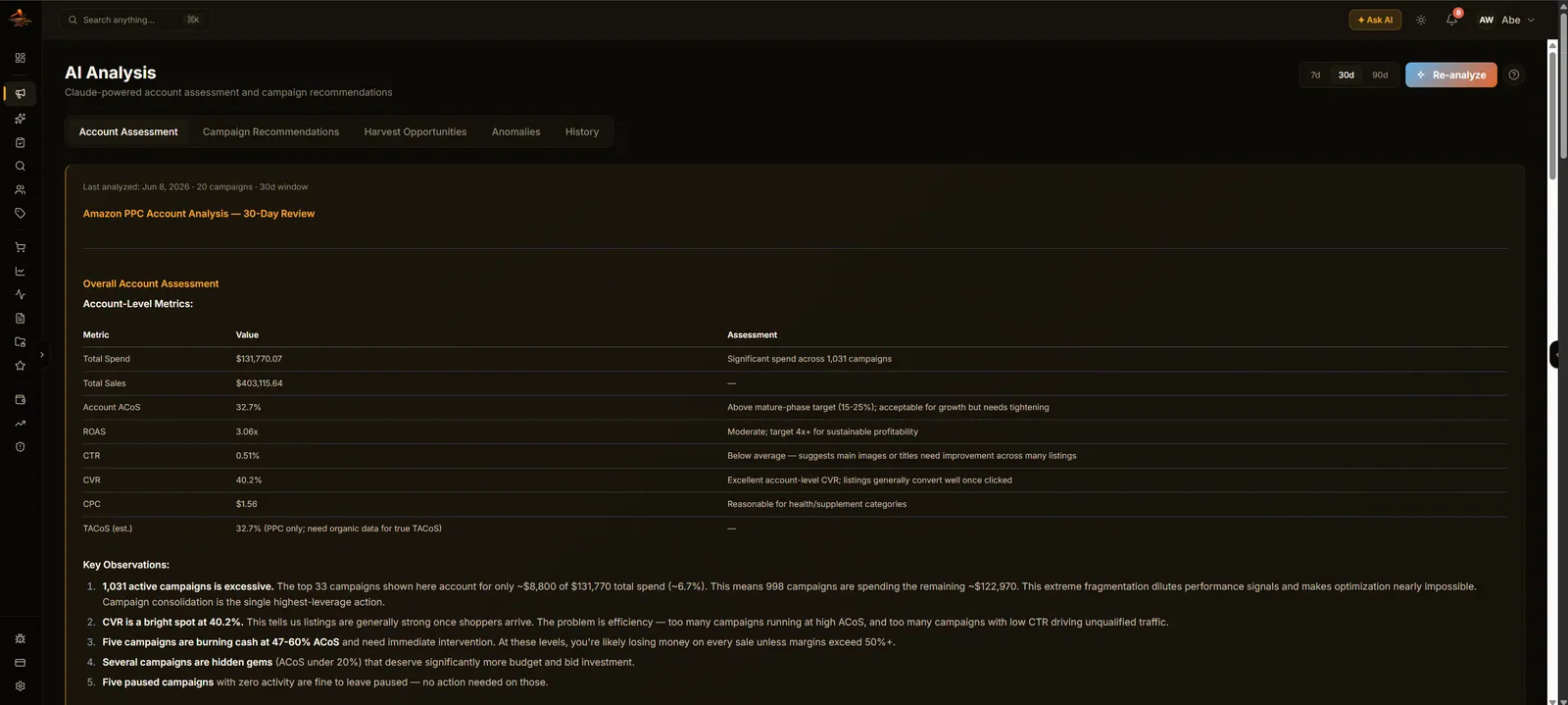The image size is (1568, 705).
Task: Click the right-edge collapsed panel handle
Action: click(x=1554, y=354)
